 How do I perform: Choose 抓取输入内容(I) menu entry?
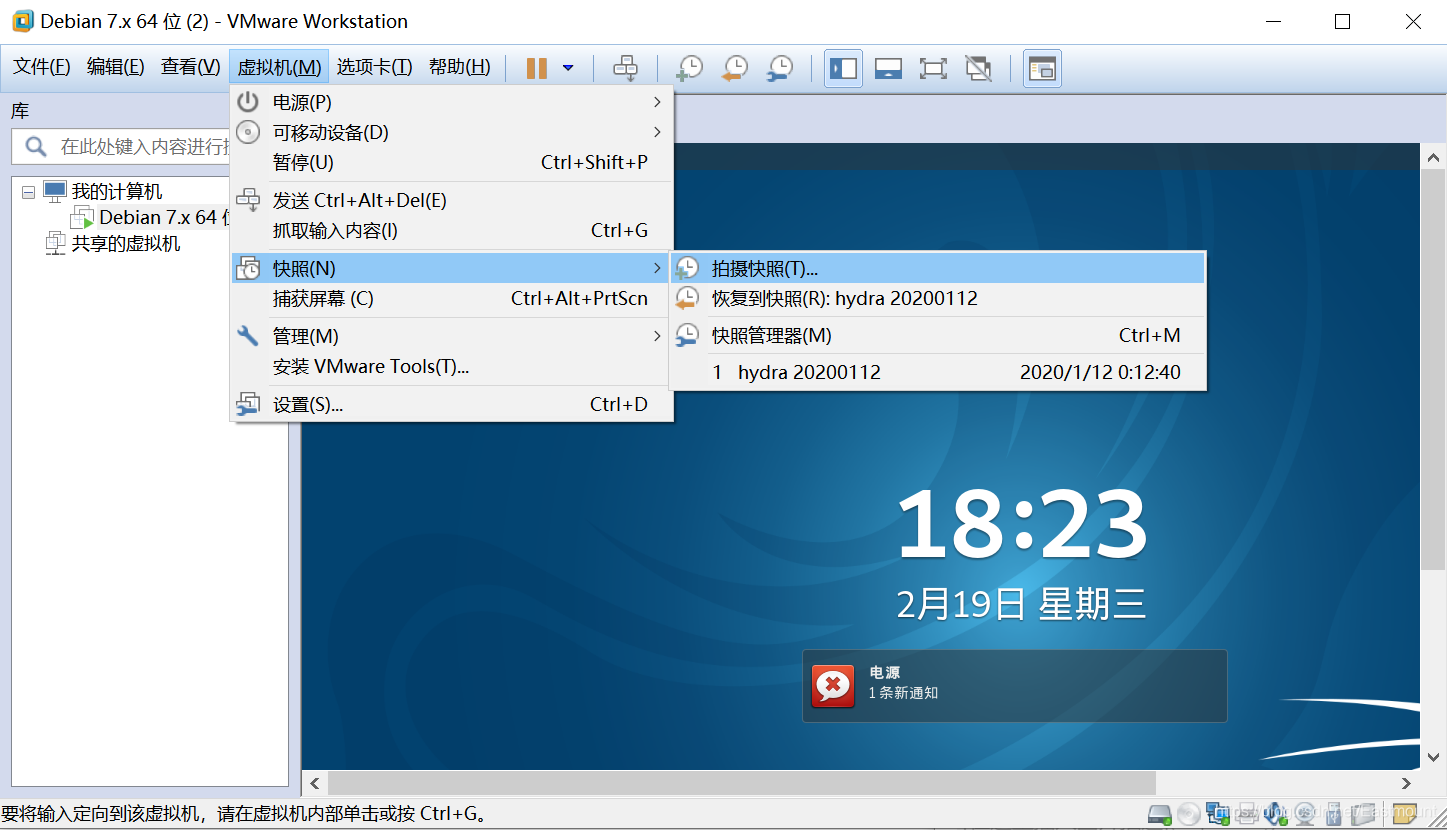[x=452, y=230]
